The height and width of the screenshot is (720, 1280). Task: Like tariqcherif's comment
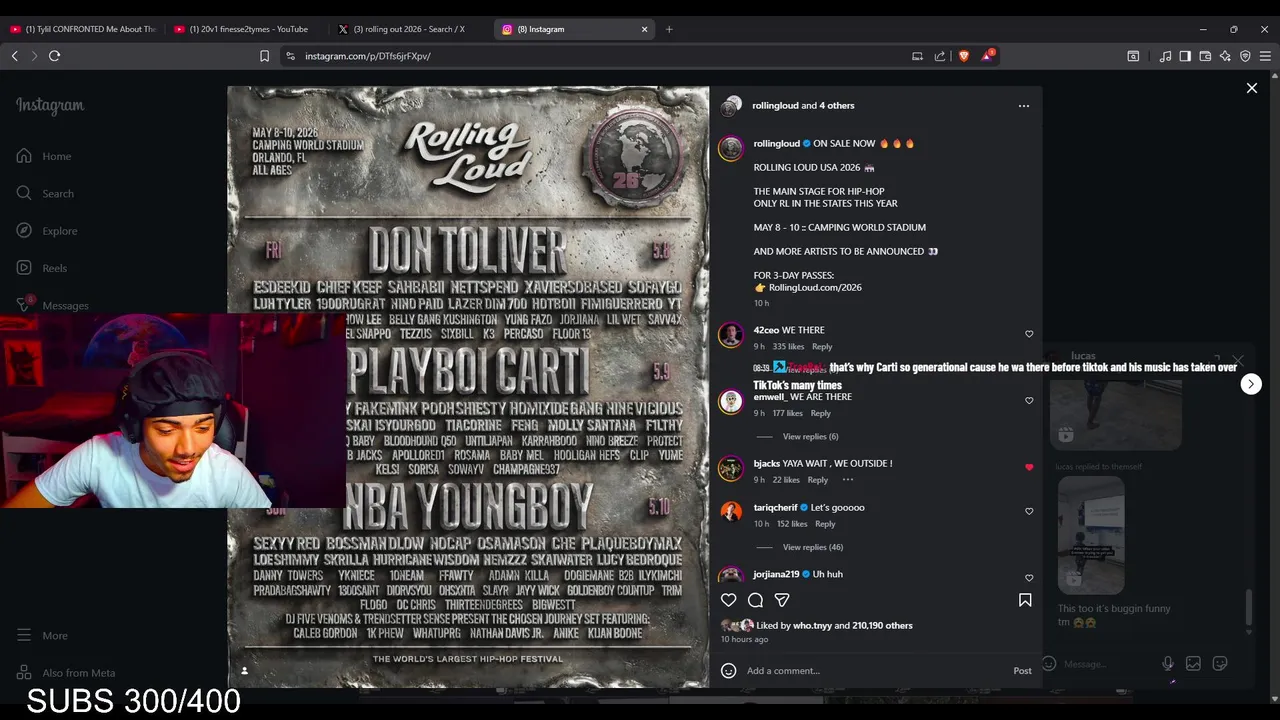coord(1029,511)
